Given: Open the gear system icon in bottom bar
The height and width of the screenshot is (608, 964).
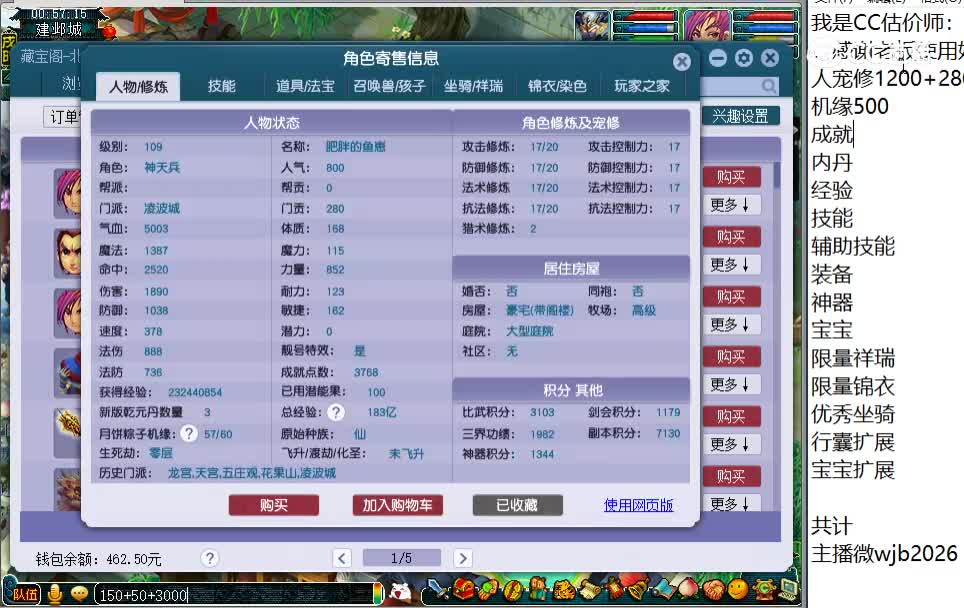Looking at the screenshot, I should tap(763, 590).
